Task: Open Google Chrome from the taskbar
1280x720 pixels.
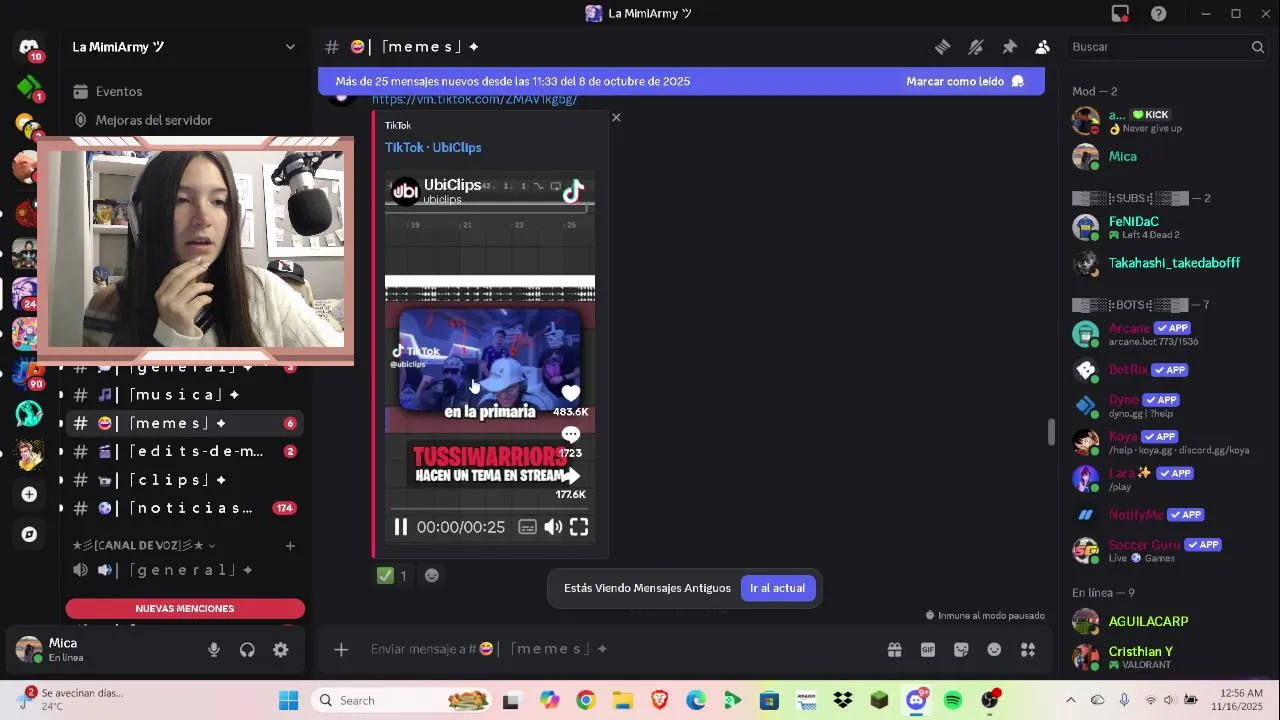Action: point(586,700)
